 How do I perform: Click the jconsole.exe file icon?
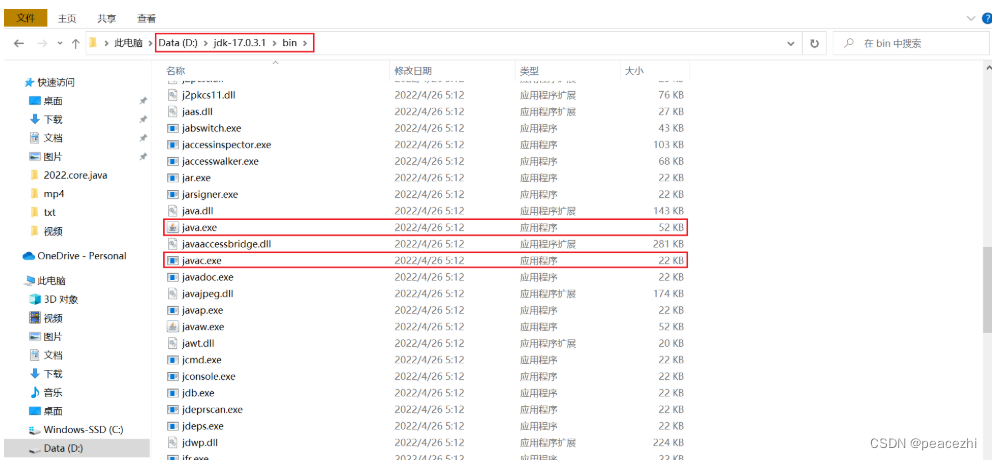(173, 376)
